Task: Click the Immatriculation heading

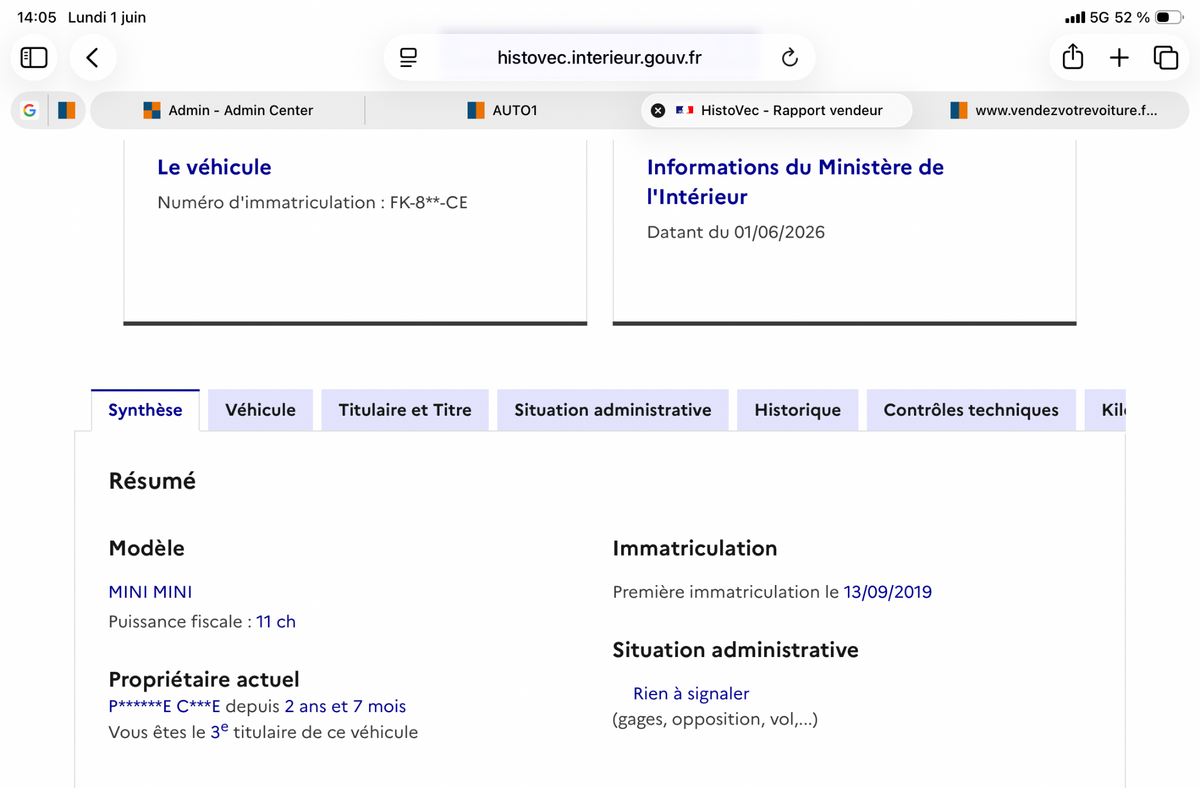Action: coord(695,548)
